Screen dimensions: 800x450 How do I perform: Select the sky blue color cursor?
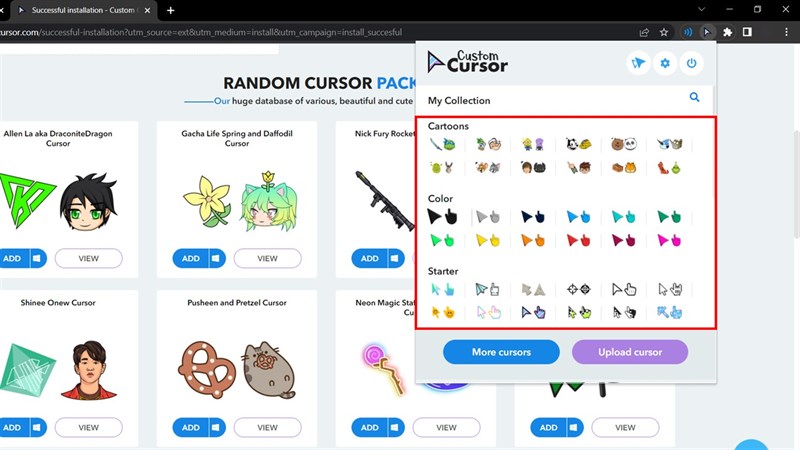578,217
